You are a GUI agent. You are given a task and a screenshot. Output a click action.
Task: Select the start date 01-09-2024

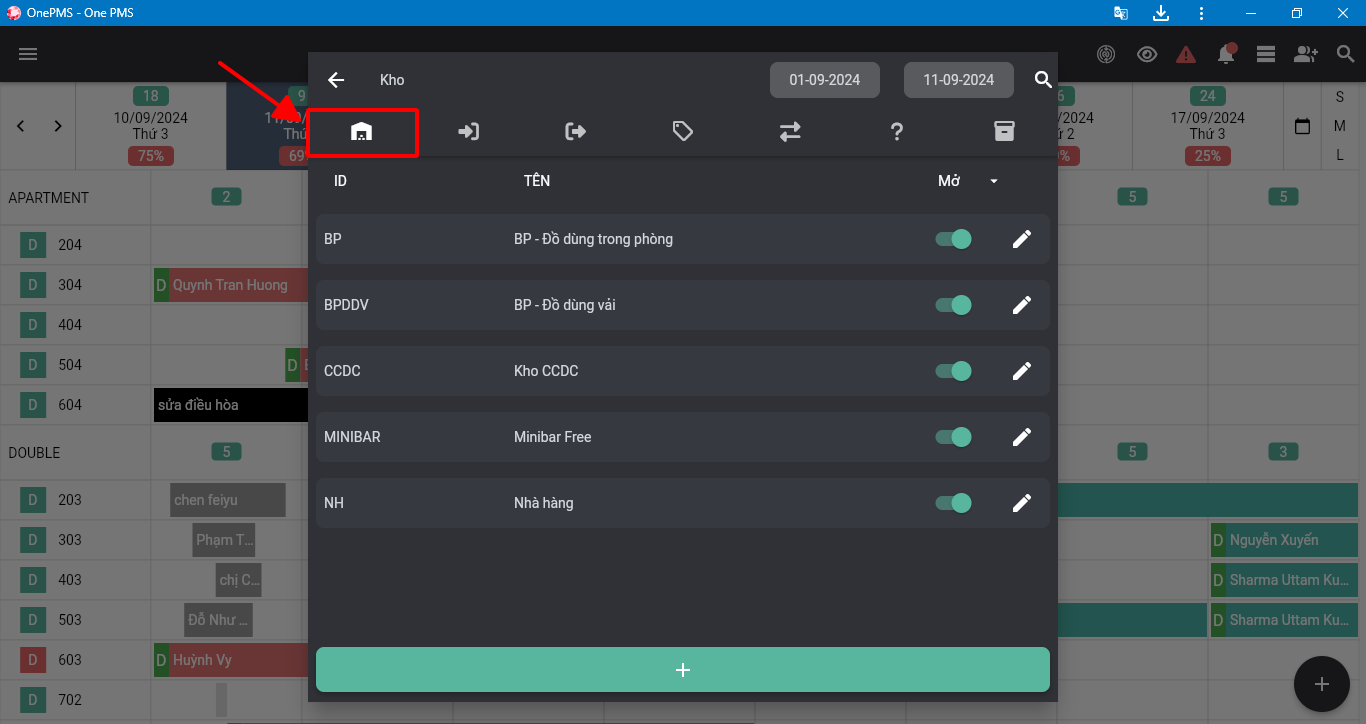pyautogui.click(x=825, y=80)
